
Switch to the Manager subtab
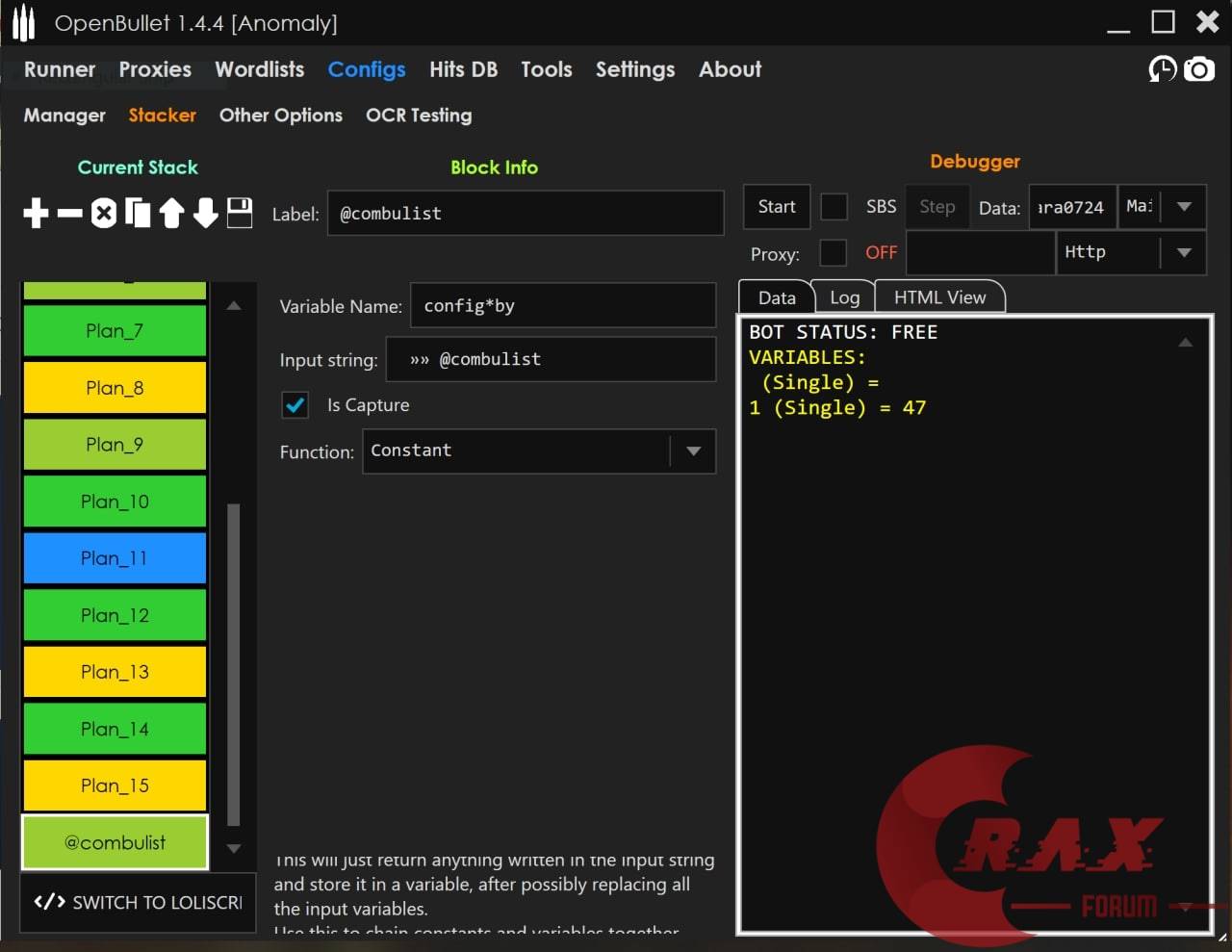[64, 116]
